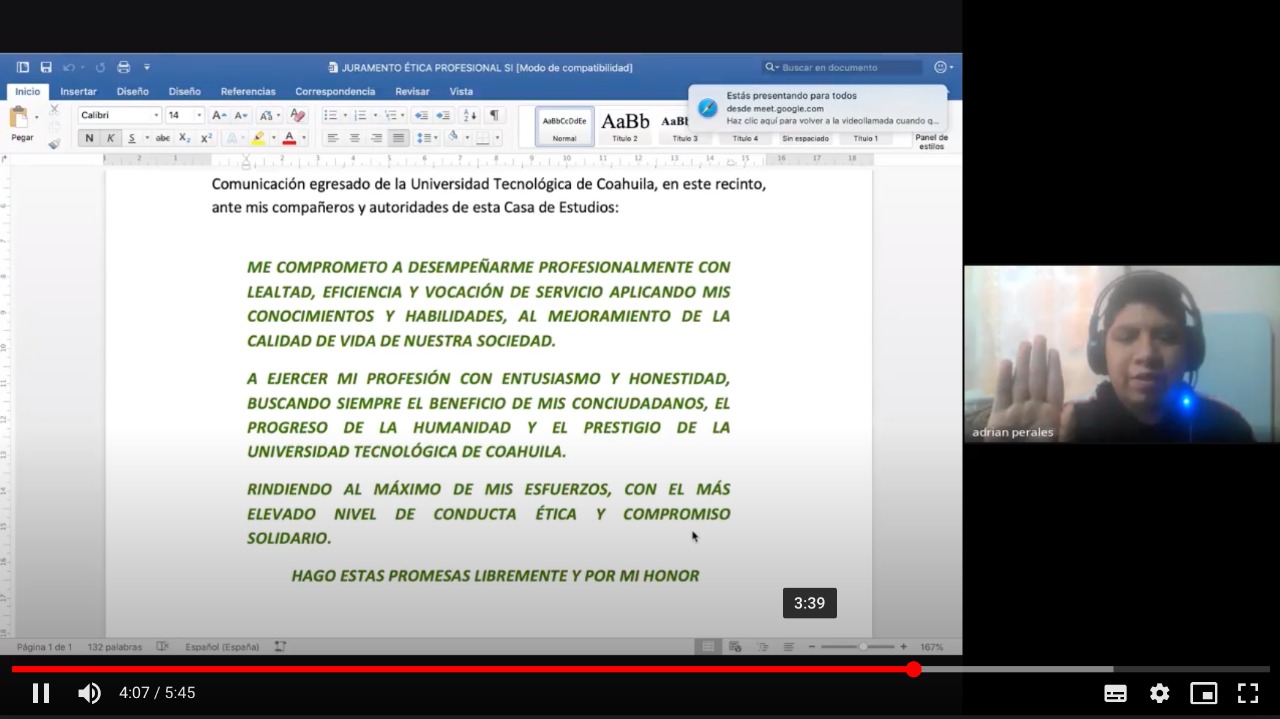Viewport: 1280px width, 719px height.
Task: Pause the video playback
Action: click(41, 693)
